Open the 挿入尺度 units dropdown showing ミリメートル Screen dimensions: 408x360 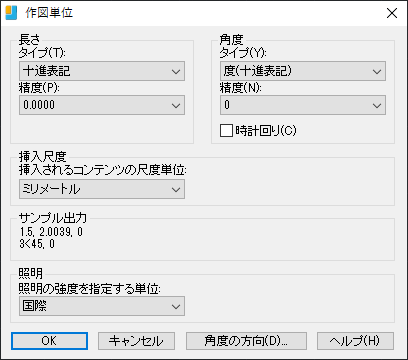(102, 189)
